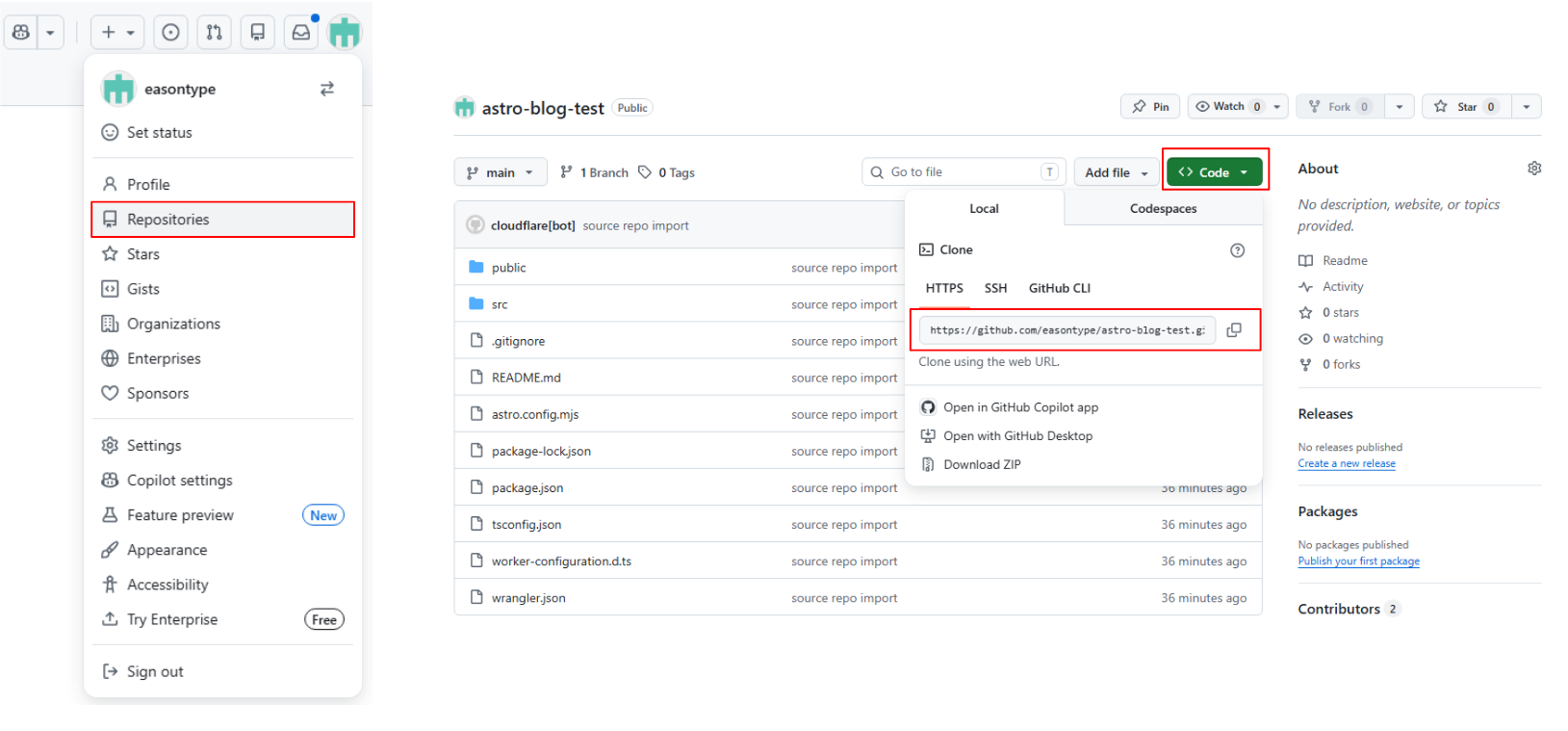The height and width of the screenshot is (731, 1568).
Task: Open Organizations in user menu
Action: [222, 324]
